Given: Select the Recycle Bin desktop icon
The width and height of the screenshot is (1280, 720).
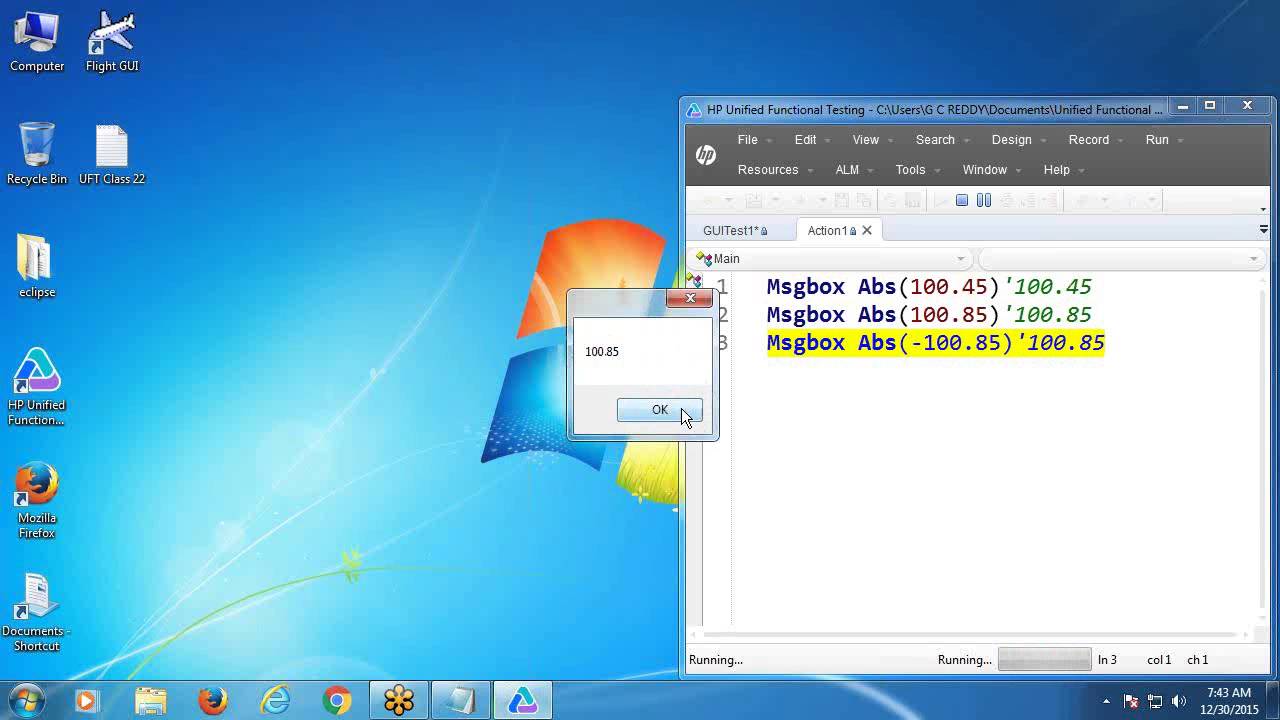Looking at the screenshot, I should (x=37, y=154).
